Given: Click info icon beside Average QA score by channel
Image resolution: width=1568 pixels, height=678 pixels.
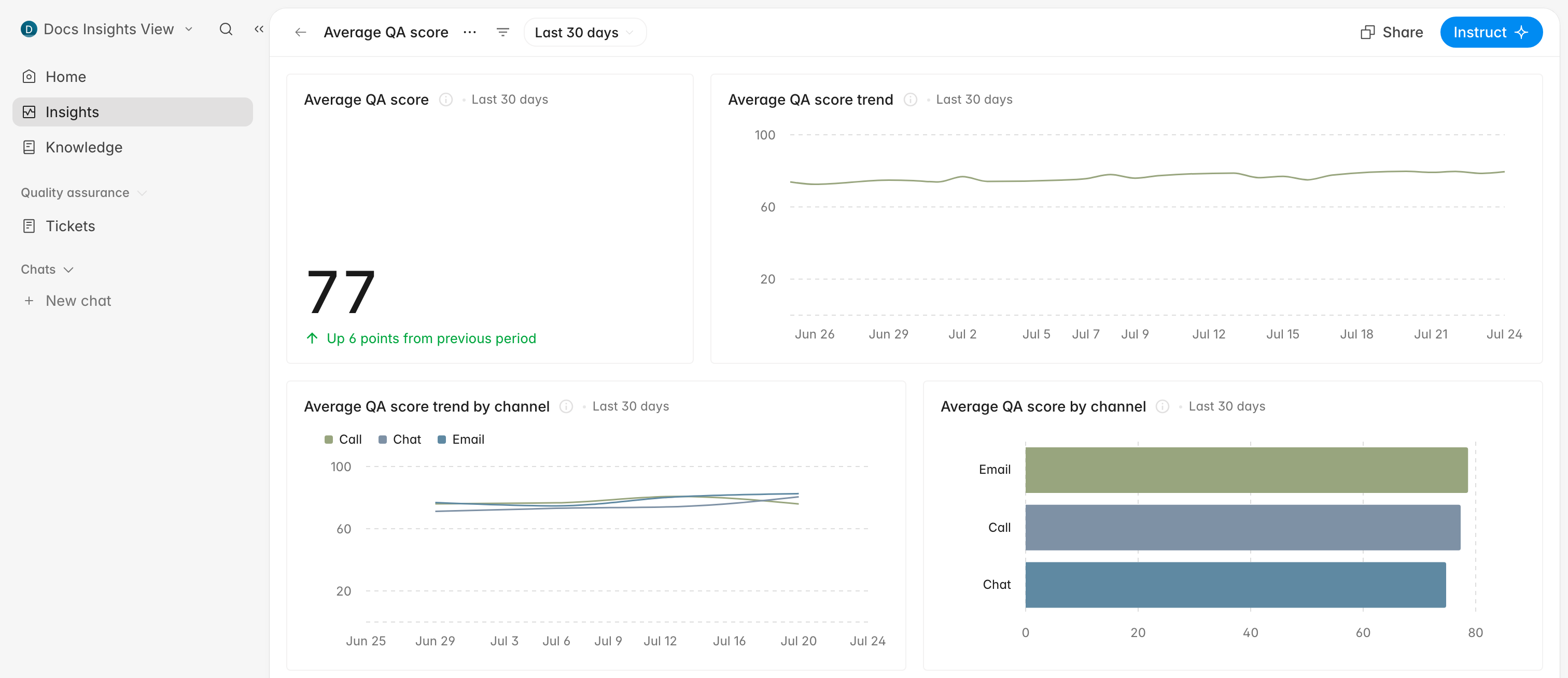Looking at the screenshot, I should [x=1163, y=406].
